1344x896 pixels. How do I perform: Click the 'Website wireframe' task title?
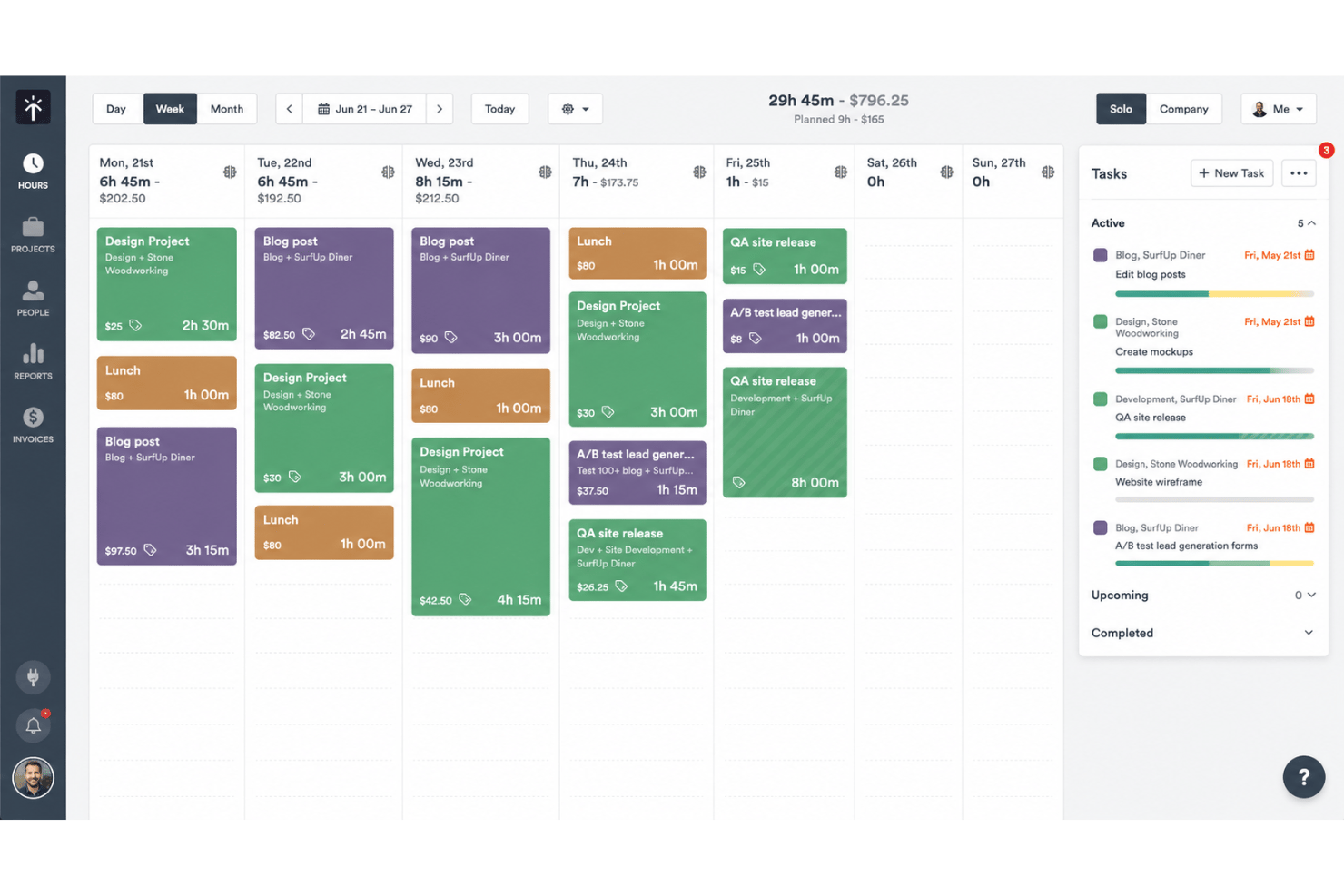[1159, 482]
